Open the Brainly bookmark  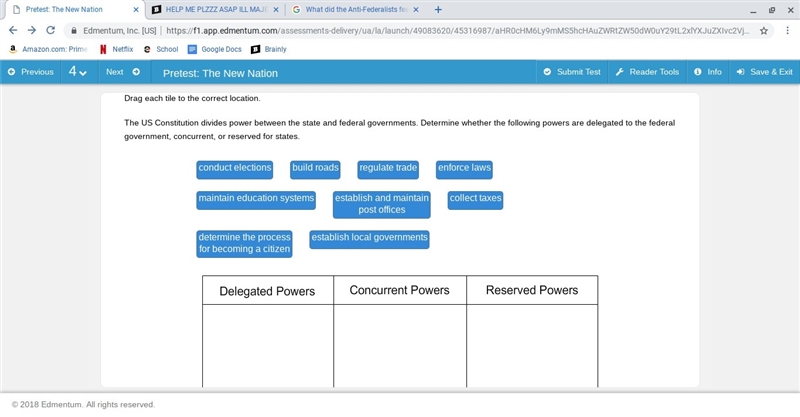pos(269,49)
